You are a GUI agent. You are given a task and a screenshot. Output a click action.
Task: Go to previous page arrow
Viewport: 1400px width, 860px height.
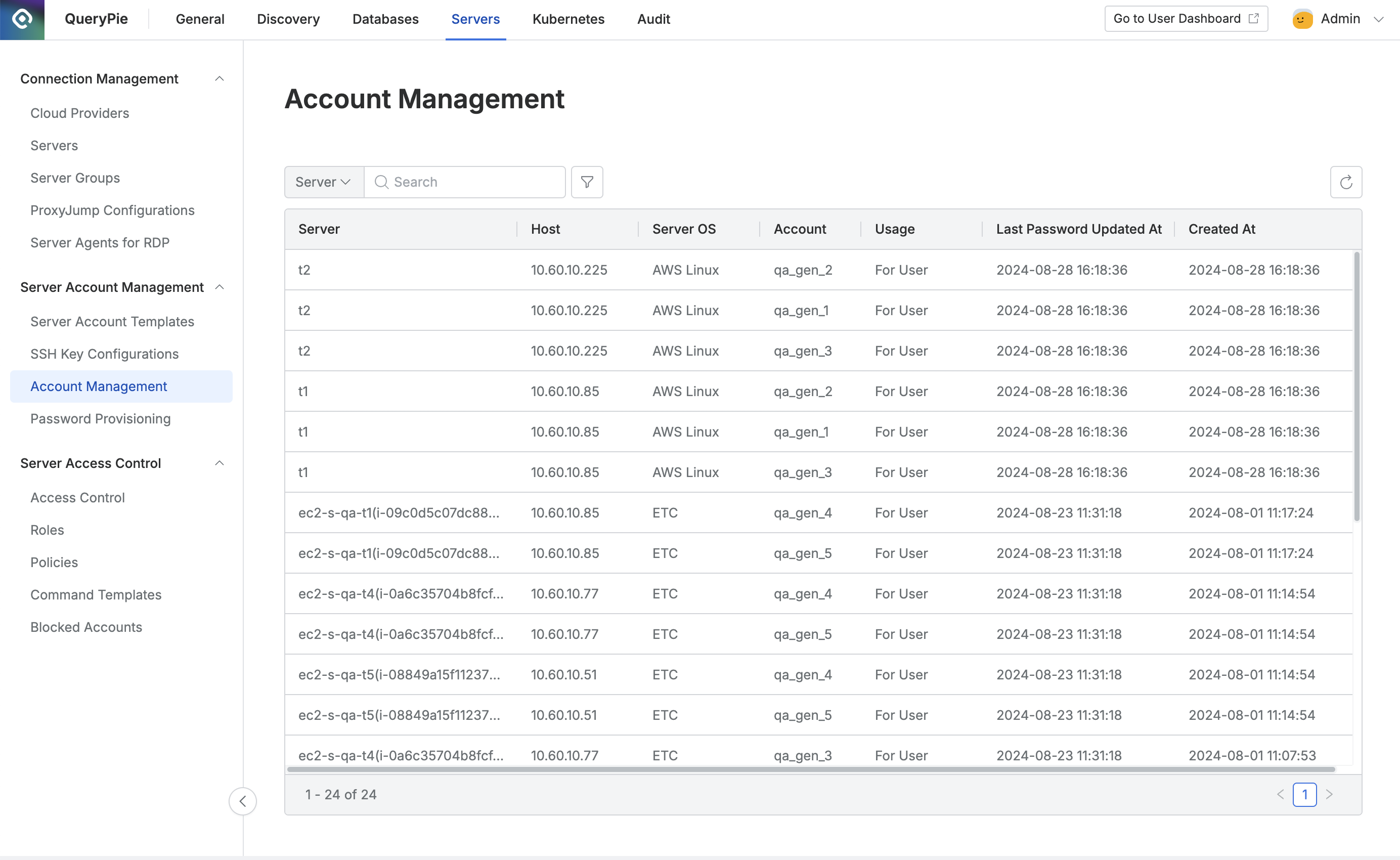[1280, 794]
